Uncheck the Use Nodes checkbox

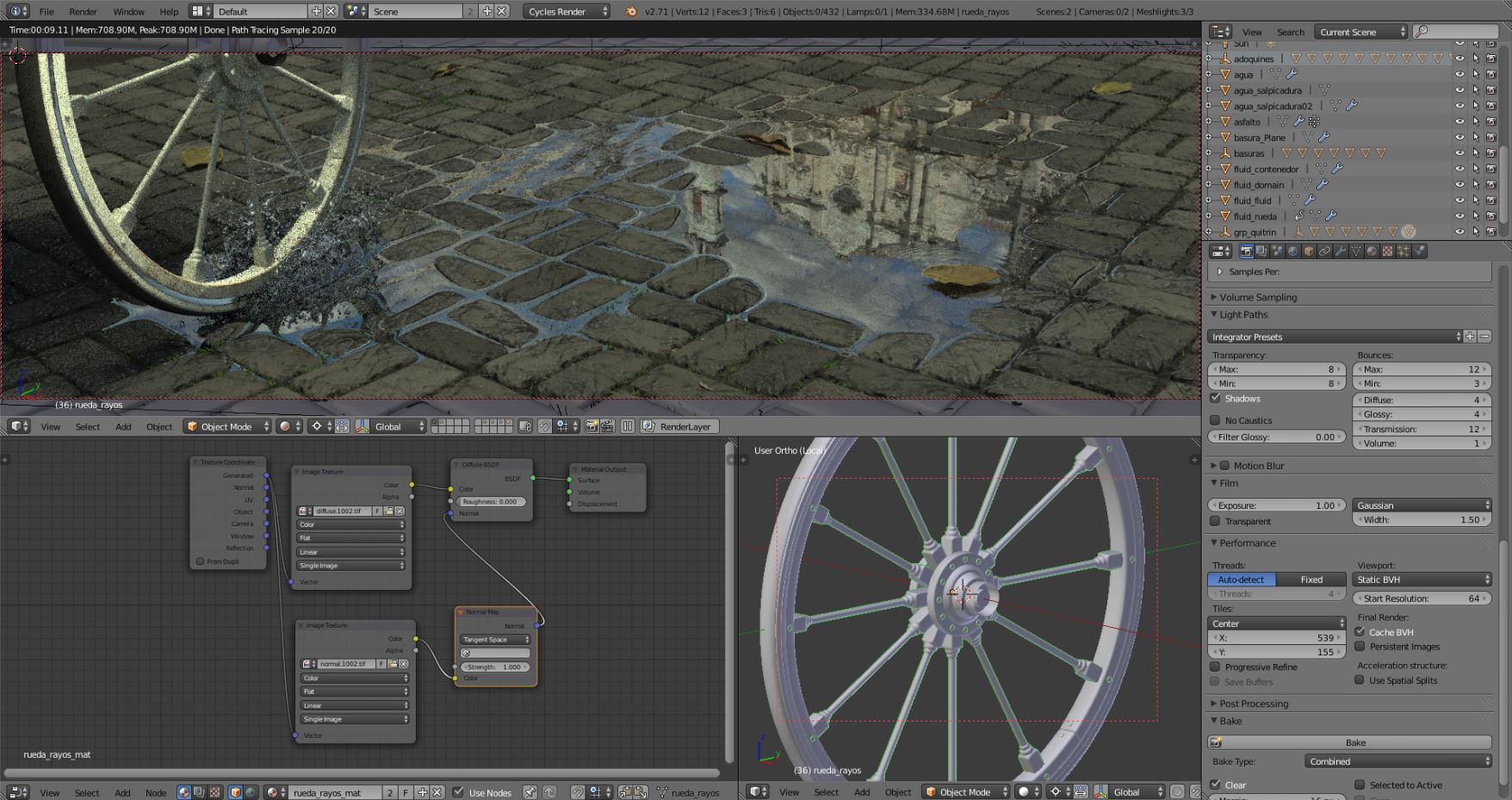point(458,792)
